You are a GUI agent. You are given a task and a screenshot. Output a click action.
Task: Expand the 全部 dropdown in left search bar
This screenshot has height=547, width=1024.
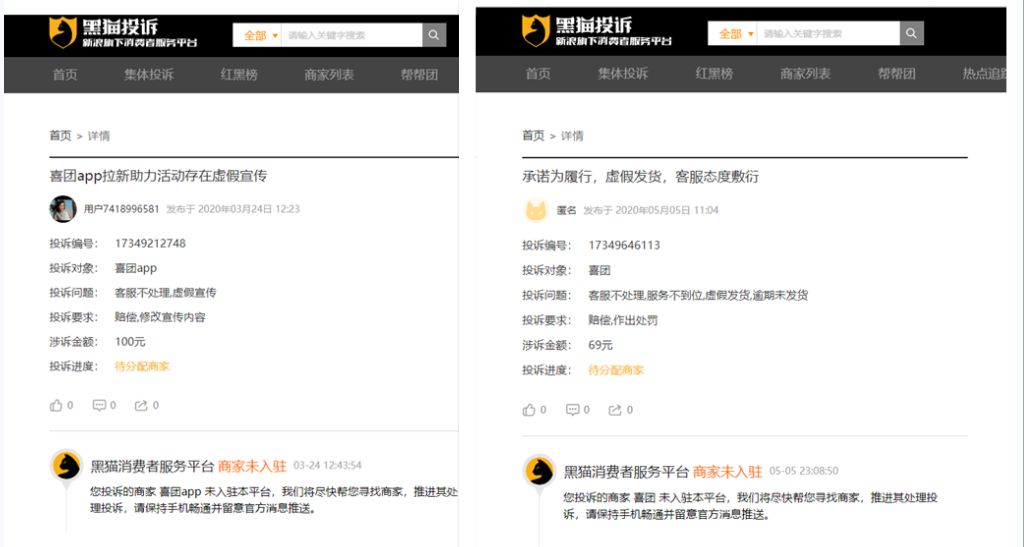point(259,35)
